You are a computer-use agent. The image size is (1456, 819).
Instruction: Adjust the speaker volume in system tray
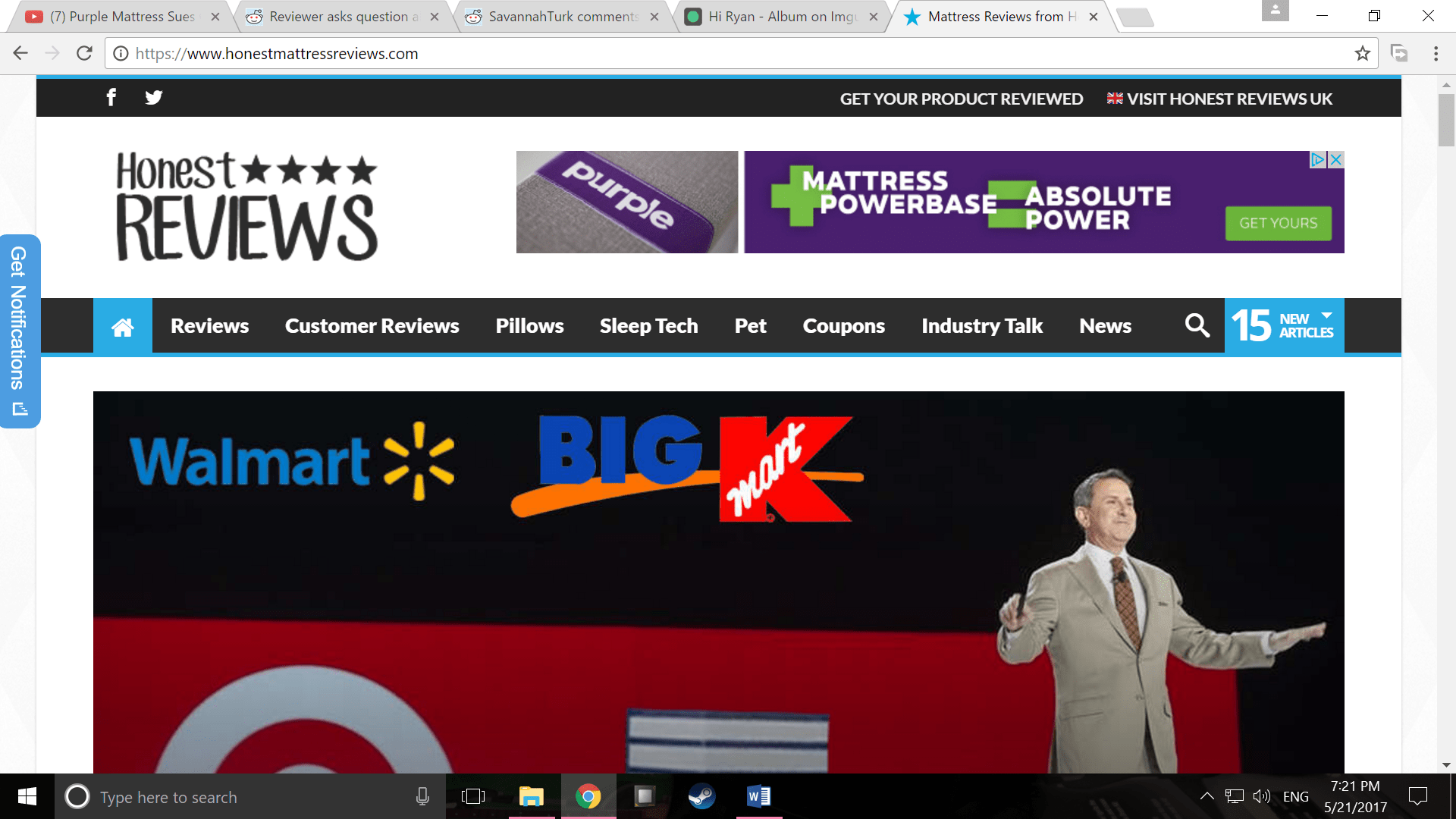(x=1261, y=796)
